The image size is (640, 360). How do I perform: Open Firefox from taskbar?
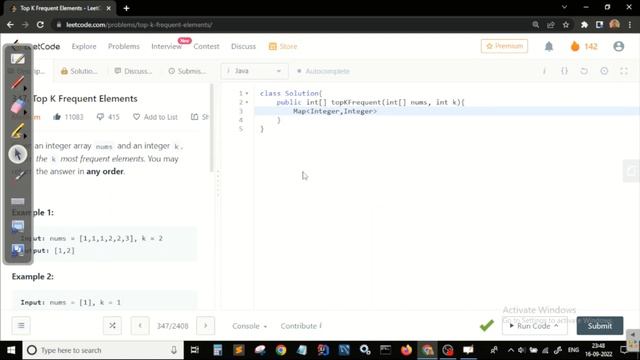(406, 350)
